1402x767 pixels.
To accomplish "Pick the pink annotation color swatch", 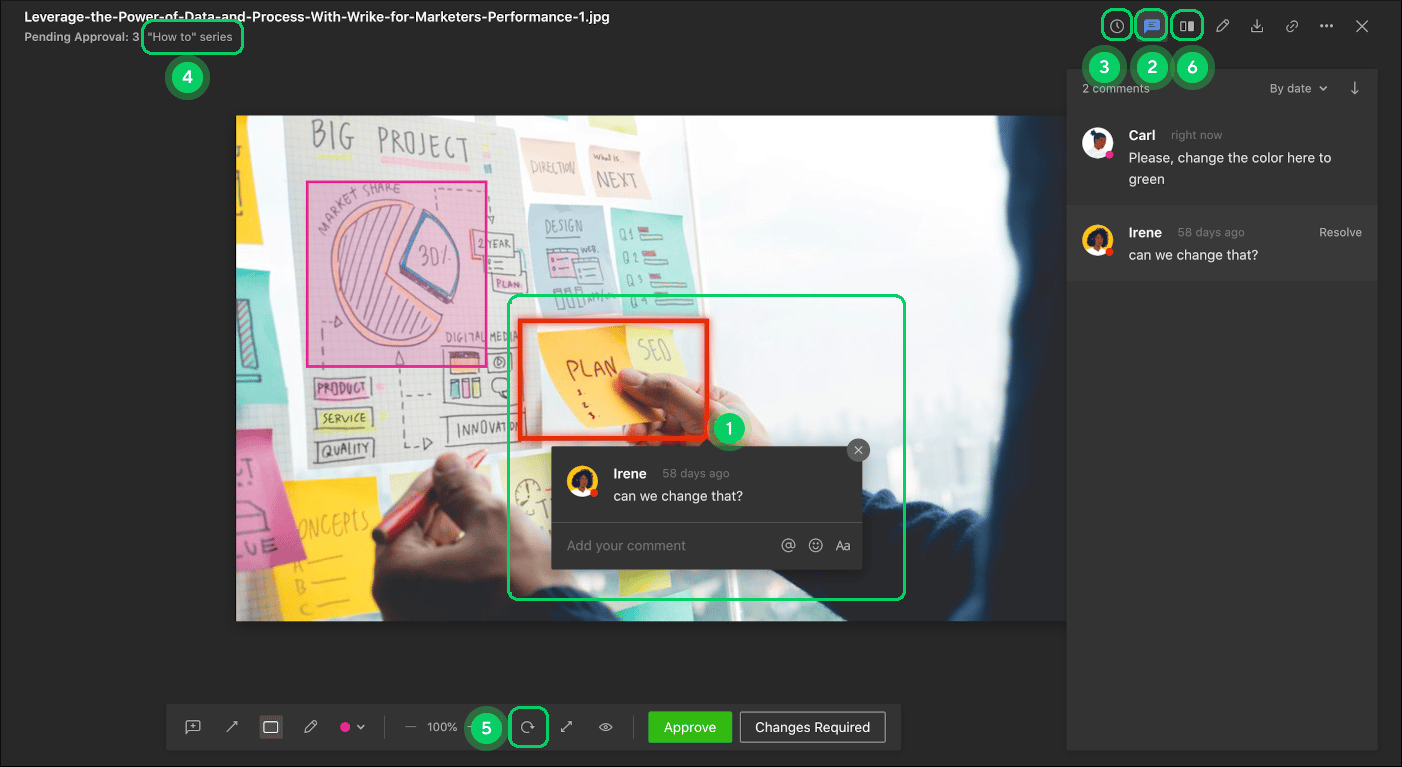I will pyautogui.click(x=345, y=727).
